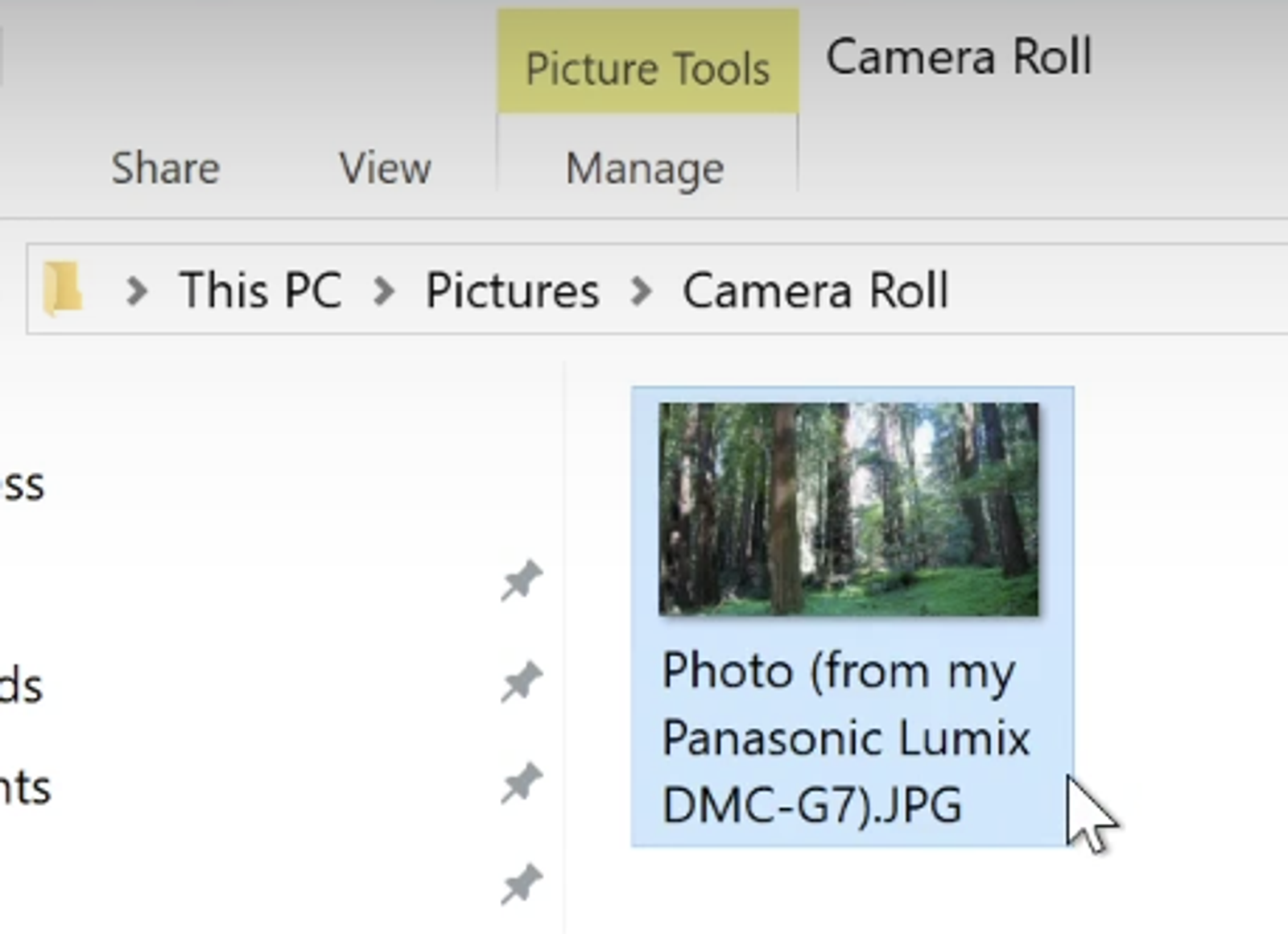Expand the chevron after This PC
Image resolution: width=1288 pixels, height=934 pixels.
(384, 291)
